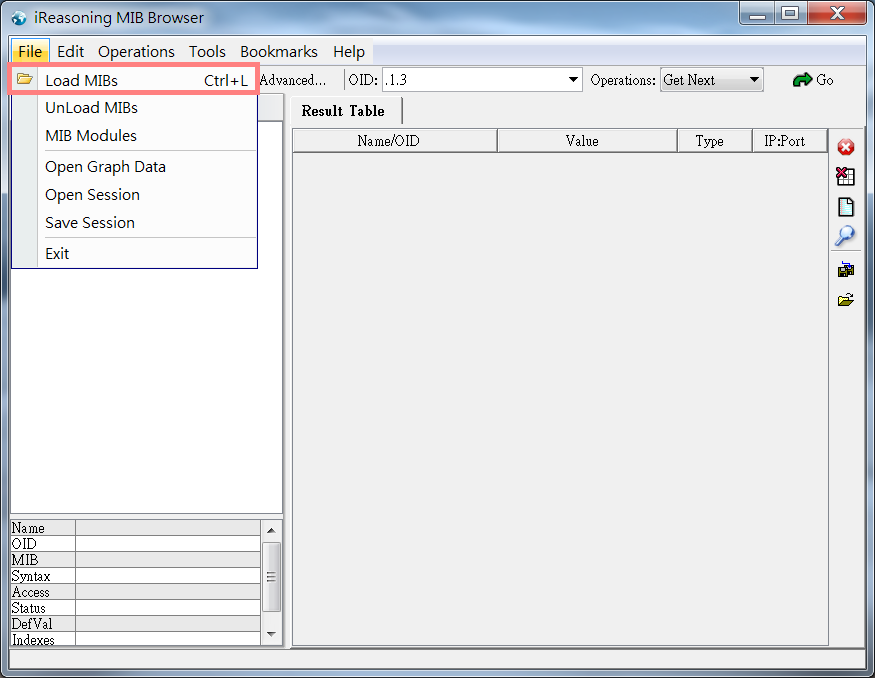Select the magnifier search icon
This screenshot has height=678, width=875.
pos(845,236)
